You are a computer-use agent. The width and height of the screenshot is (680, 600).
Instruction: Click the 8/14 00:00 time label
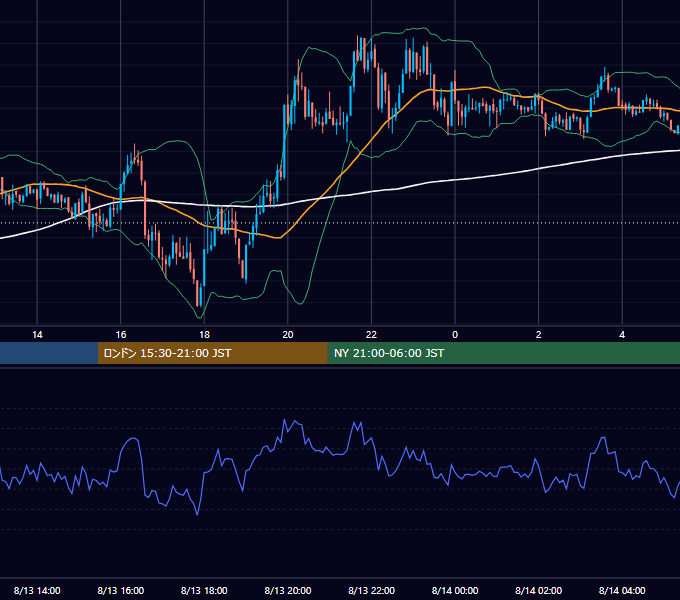click(455, 590)
